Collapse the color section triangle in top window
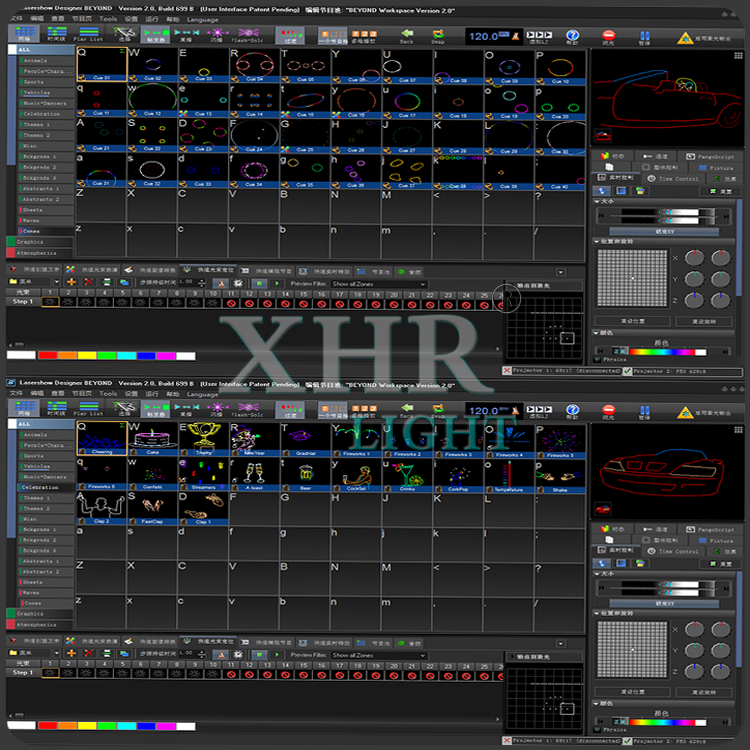This screenshot has height=750, width=750. coord(596,332)
